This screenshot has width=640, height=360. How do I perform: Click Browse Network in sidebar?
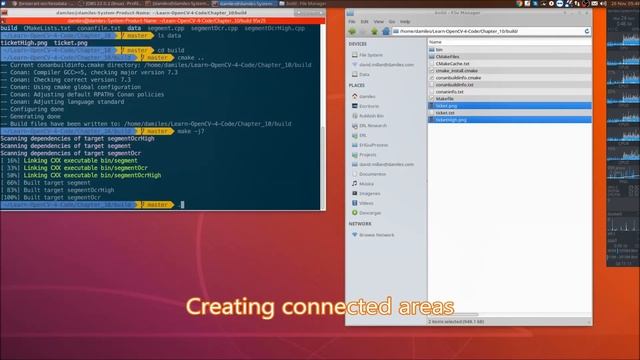tap(376, 235)
